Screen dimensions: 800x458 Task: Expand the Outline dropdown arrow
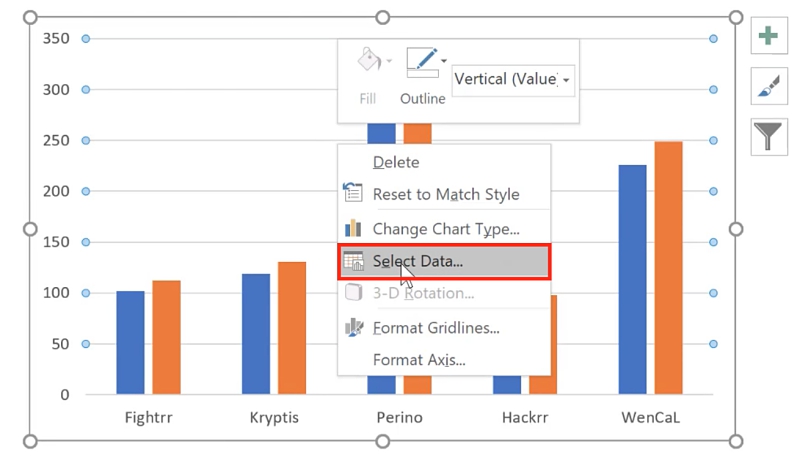pos(443,62)
